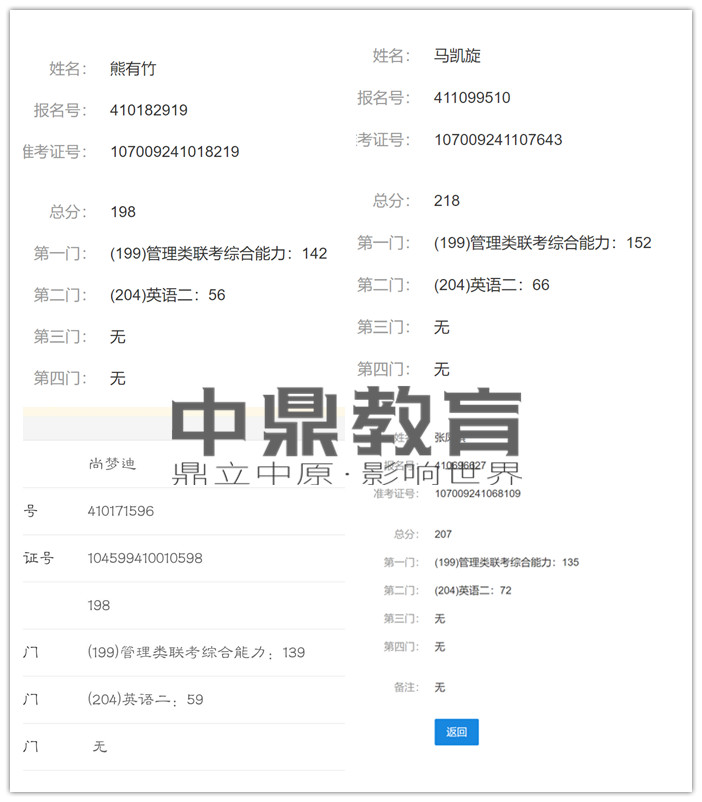Image resolution: width=702 pixels, height=802 pixels.
Task: Click the 英语二: 72 score line
Action: (473, 590)
